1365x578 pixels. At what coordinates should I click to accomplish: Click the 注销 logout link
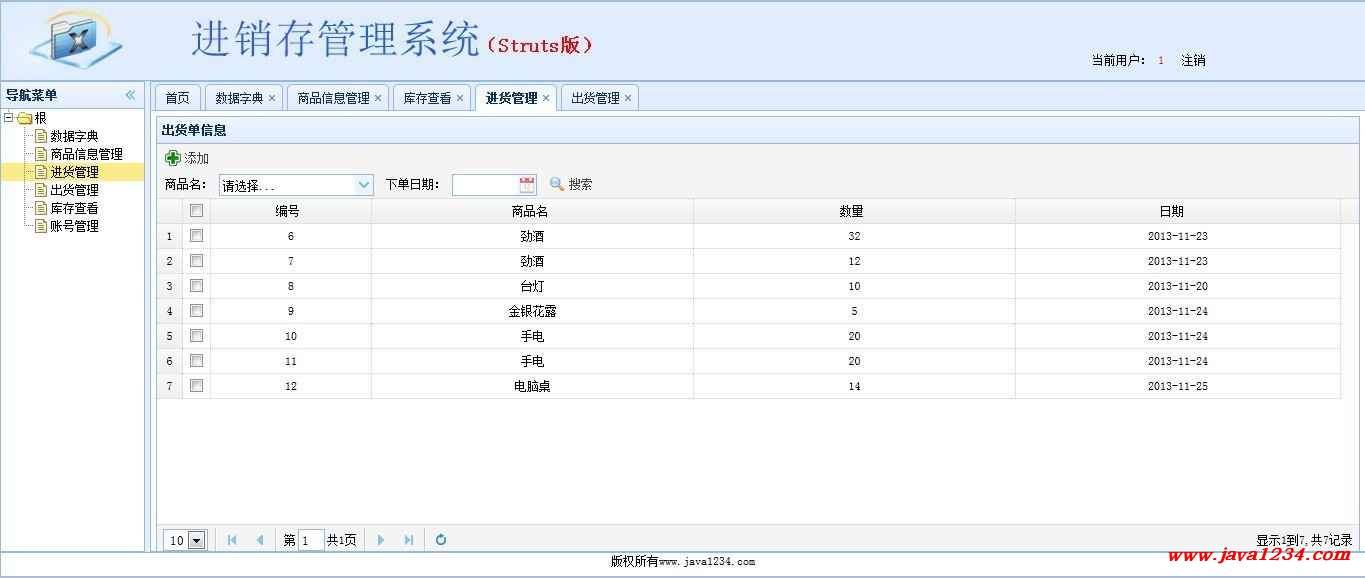(1193, 60)
